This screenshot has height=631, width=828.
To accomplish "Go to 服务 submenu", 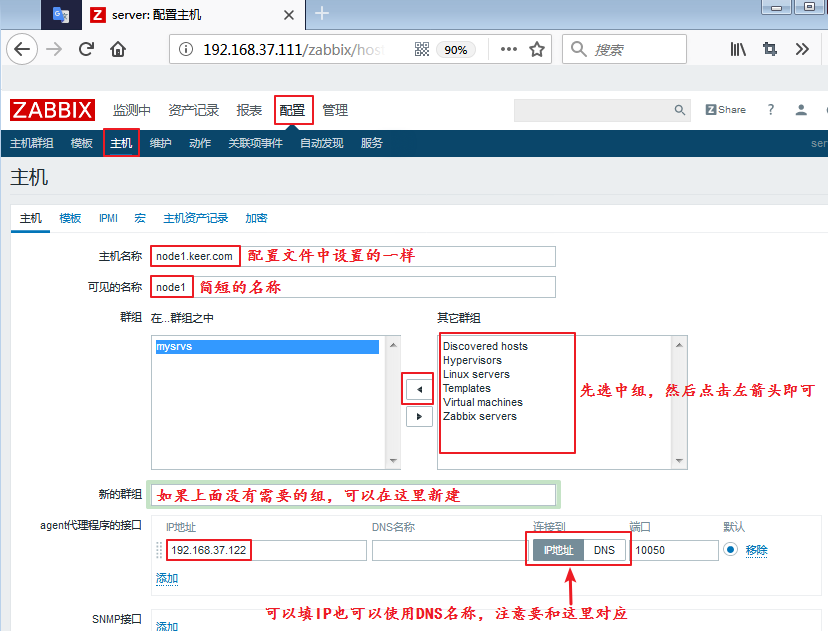I will [371, 143].
